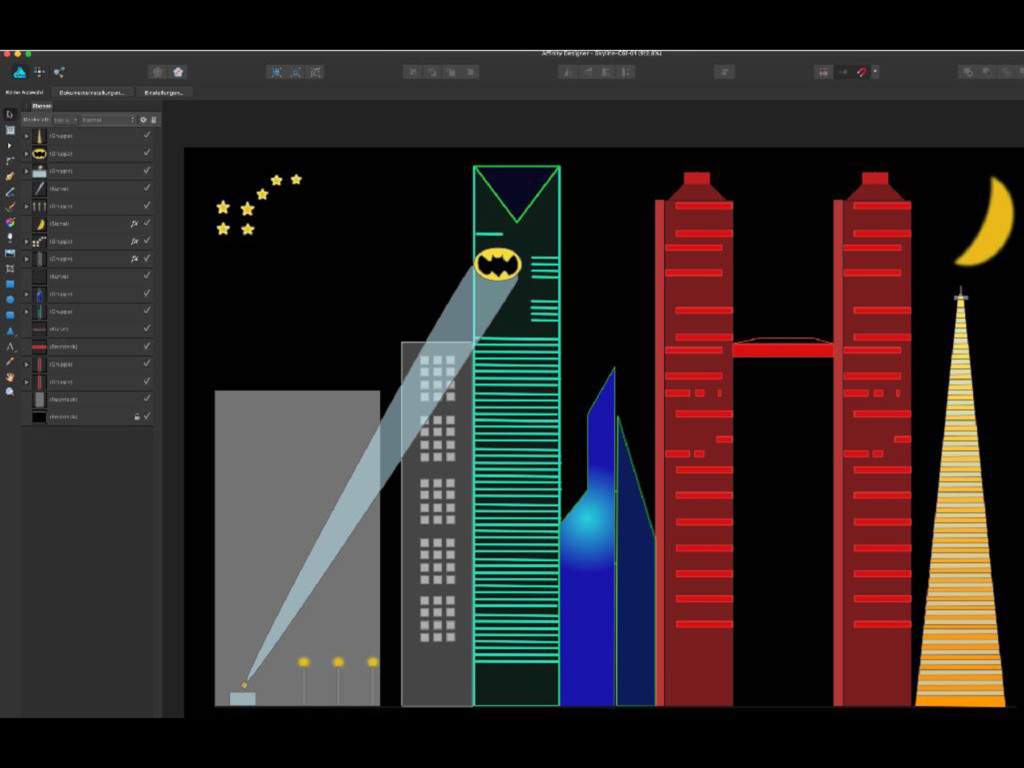Screen dimensions: 1024x768
Task: Hide the bat logo group layer
Action: (x=147, y=153)
